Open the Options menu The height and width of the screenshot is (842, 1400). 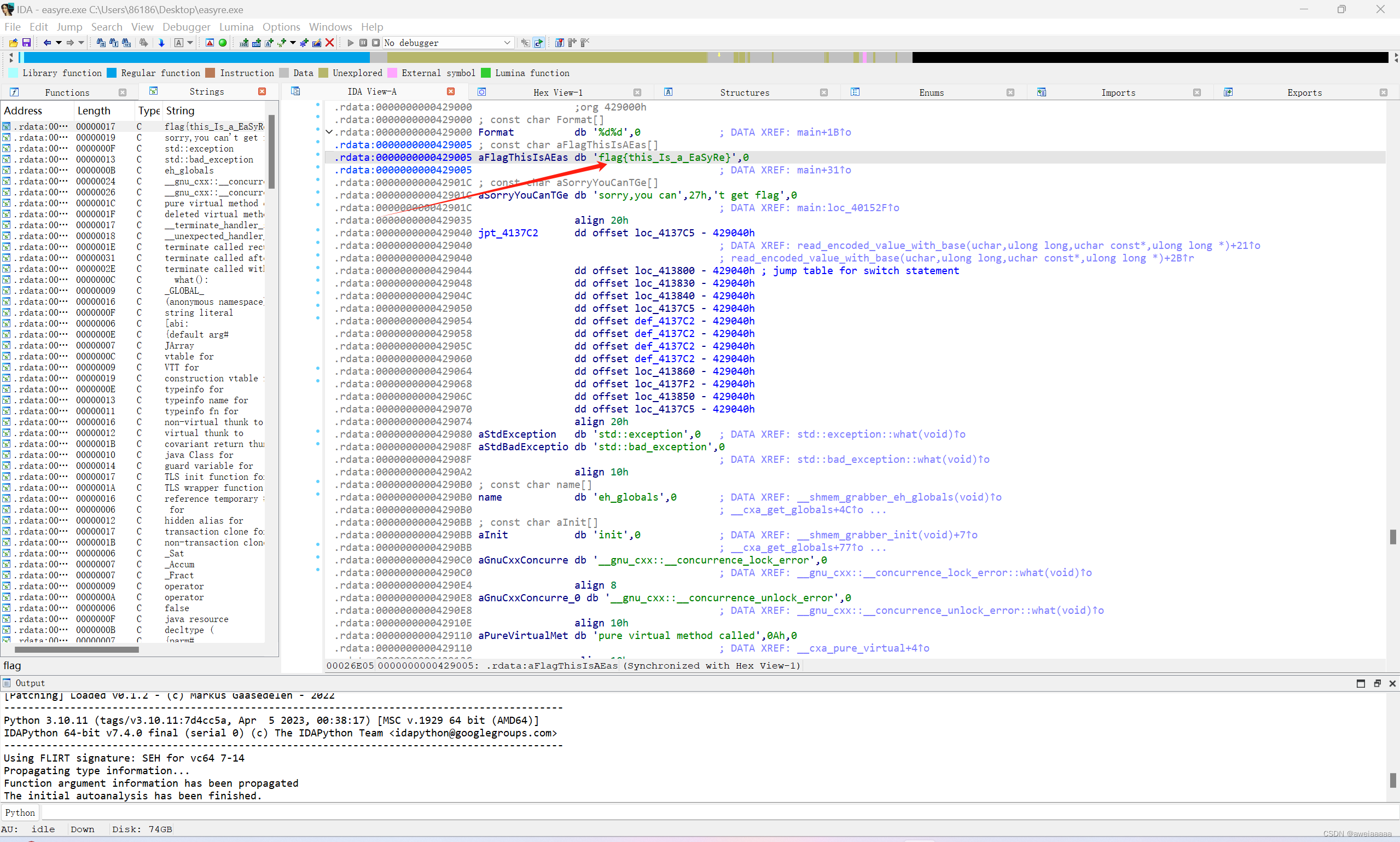(x=281, y=27)
